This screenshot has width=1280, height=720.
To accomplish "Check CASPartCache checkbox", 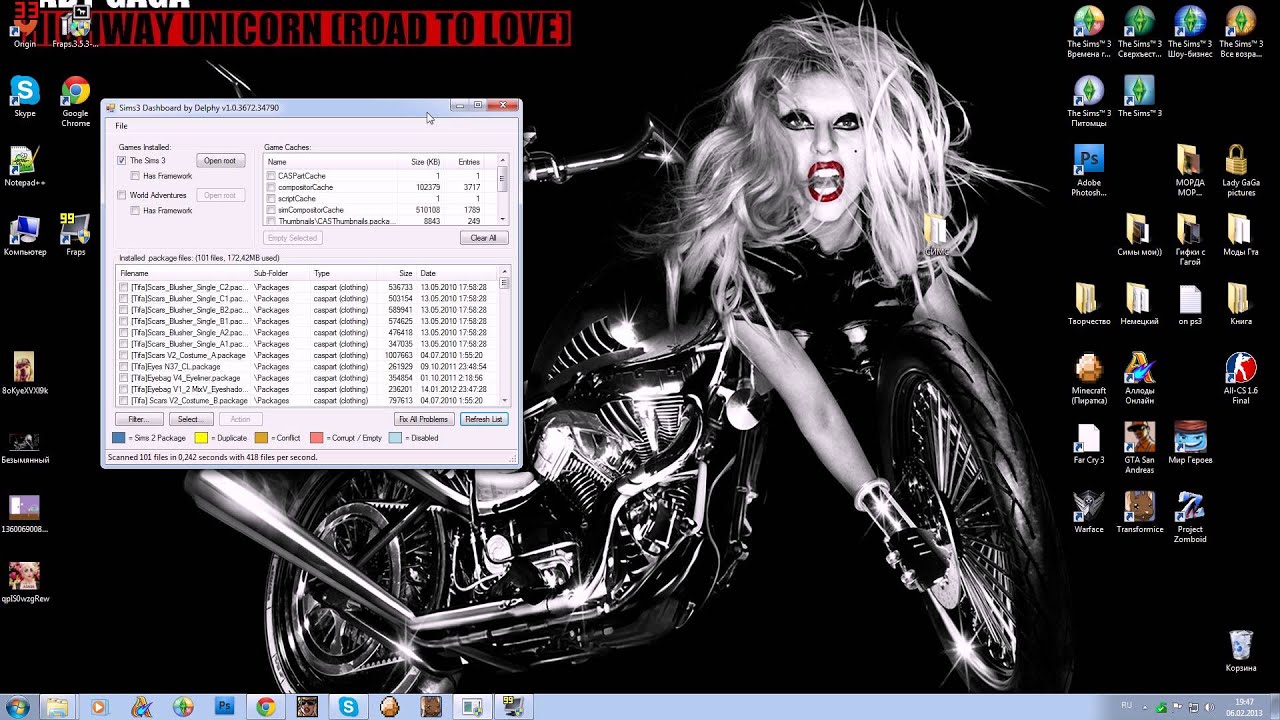I will point(271,176).
